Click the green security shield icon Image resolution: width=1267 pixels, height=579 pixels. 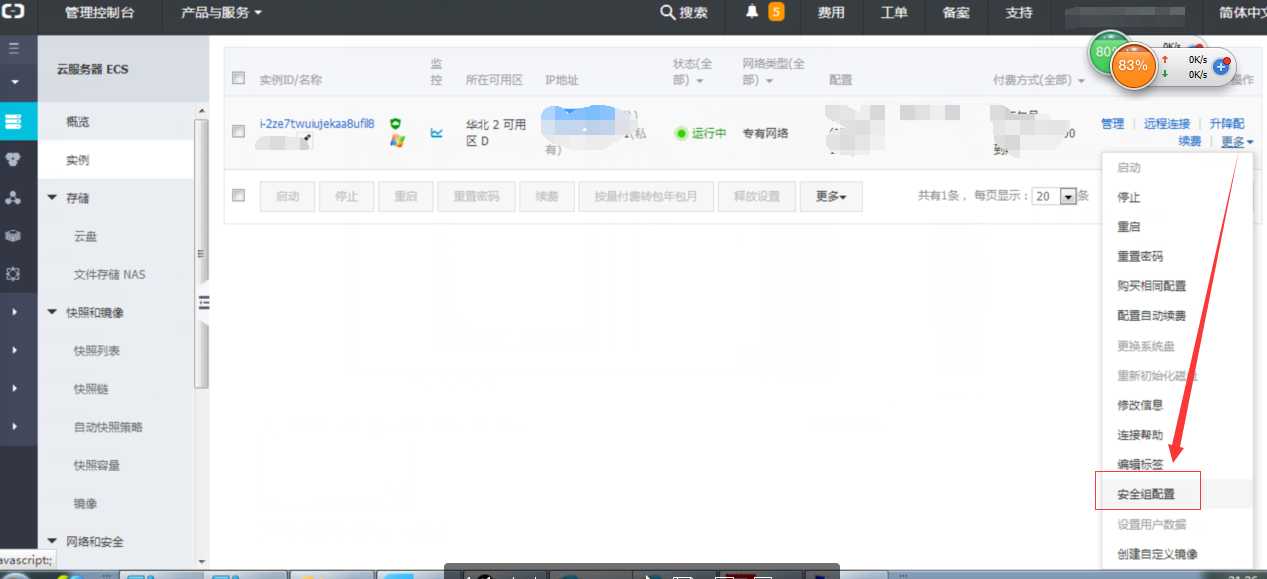[x=396, y=123]
